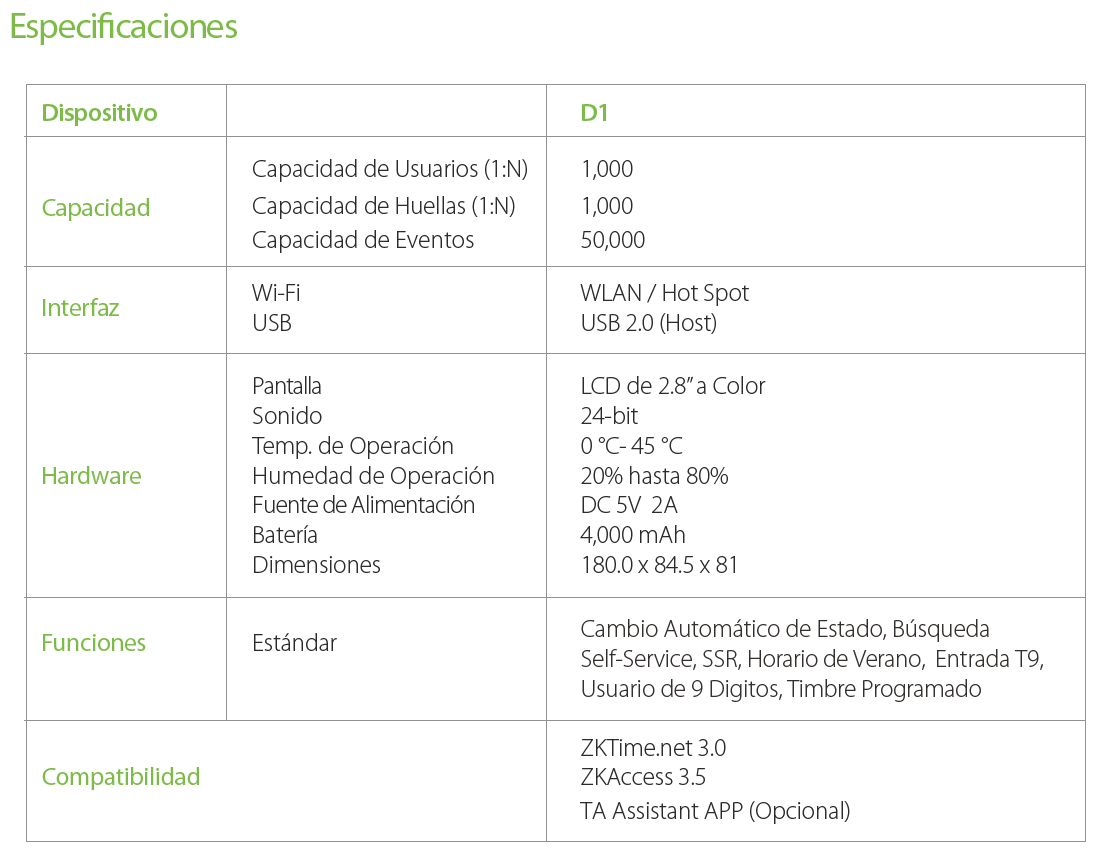Screen dimensions: 1096x863
Task: Click the Dispositivo column header
Action: coord(99,113)
